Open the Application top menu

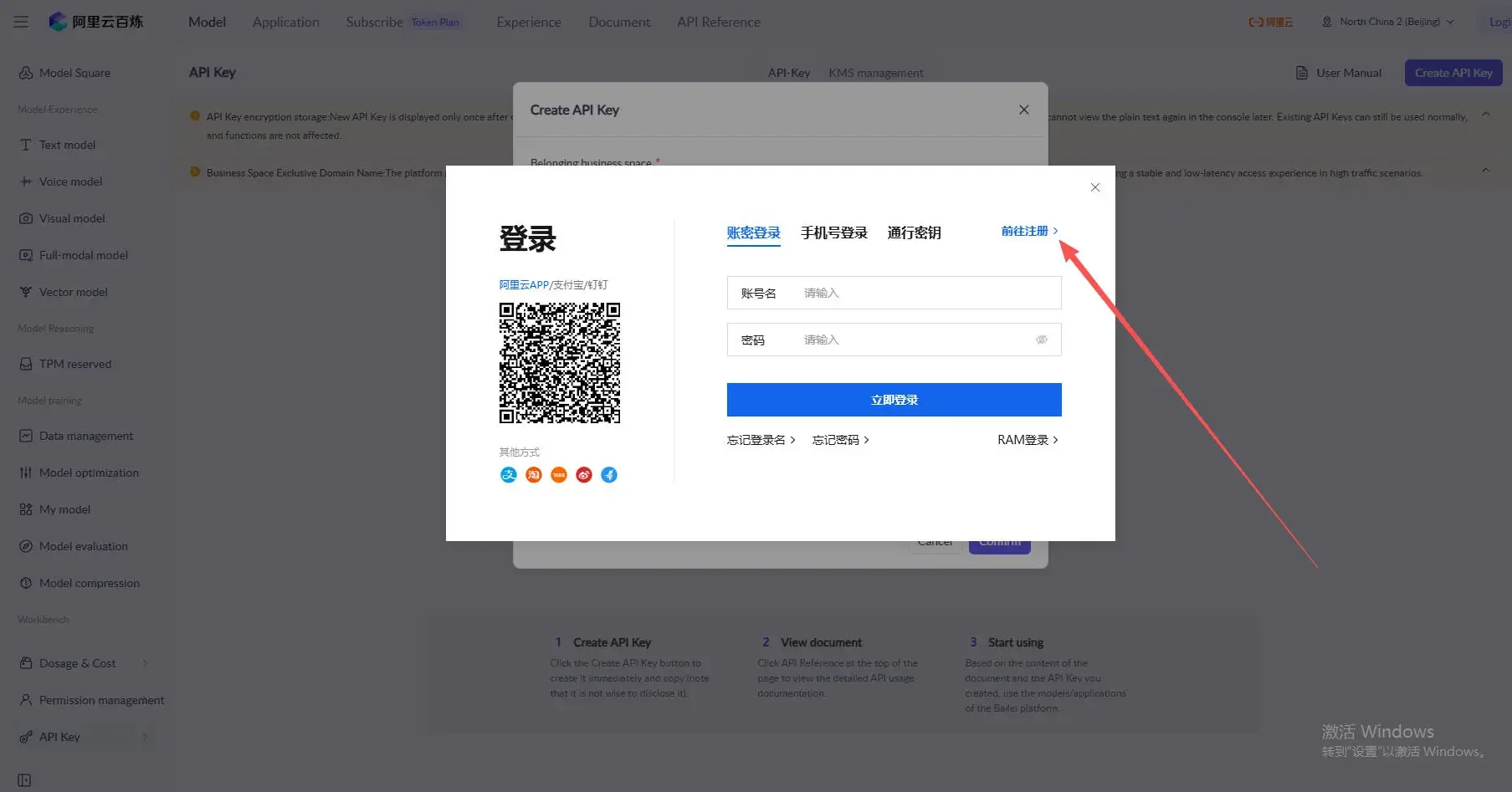pos(286,22)
